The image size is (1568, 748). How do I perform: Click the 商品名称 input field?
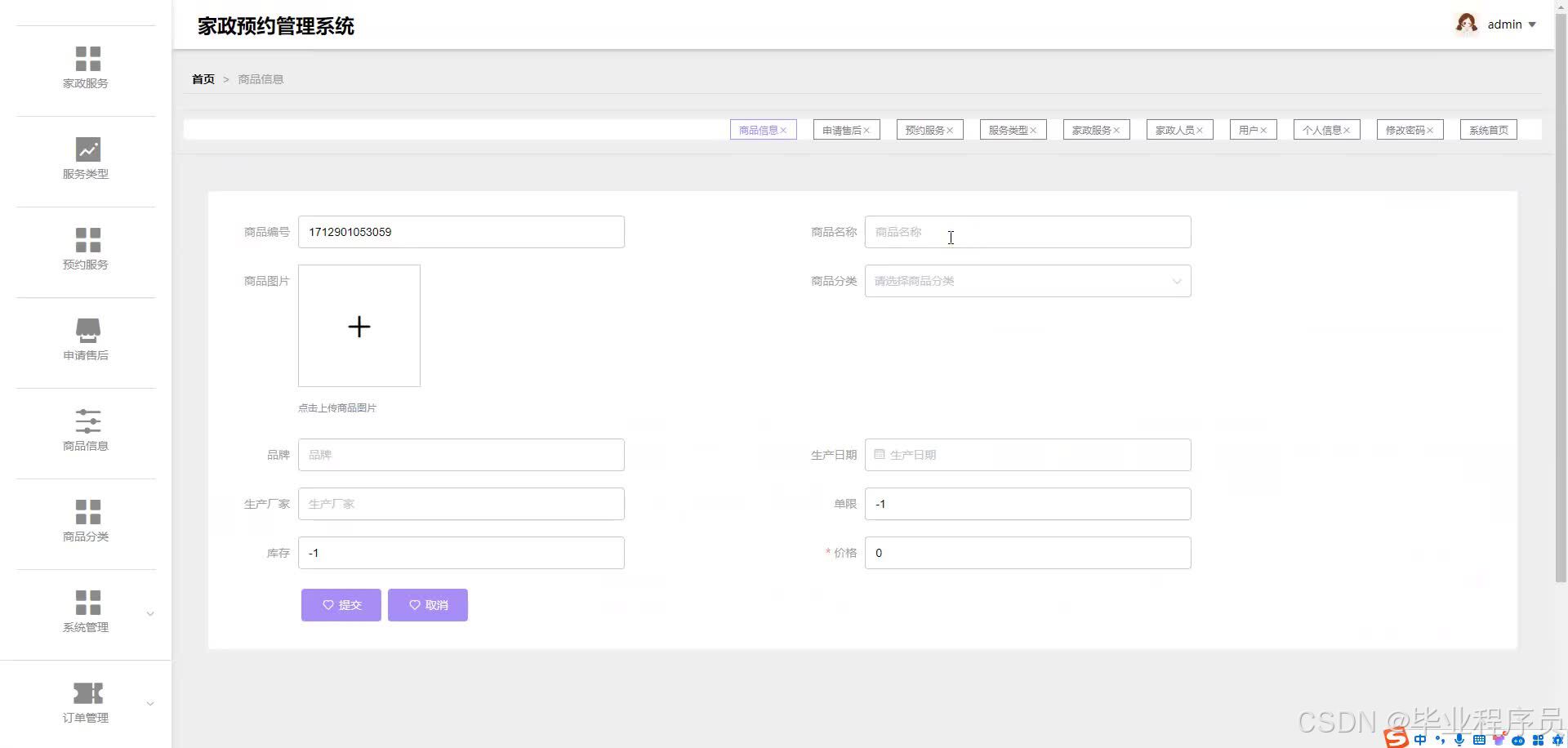(x=1027, y=232)
